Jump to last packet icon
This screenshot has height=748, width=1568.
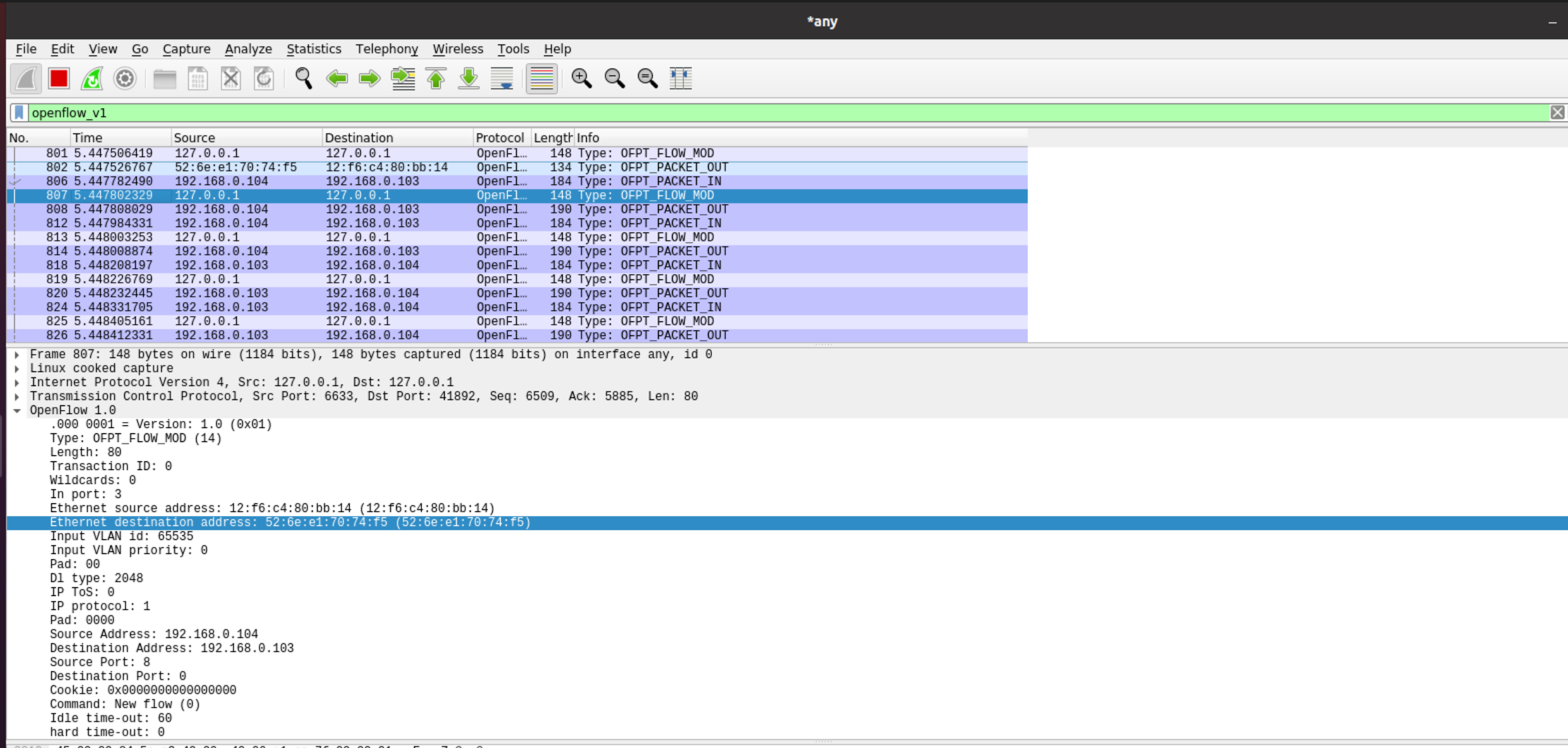pos(469,79)
